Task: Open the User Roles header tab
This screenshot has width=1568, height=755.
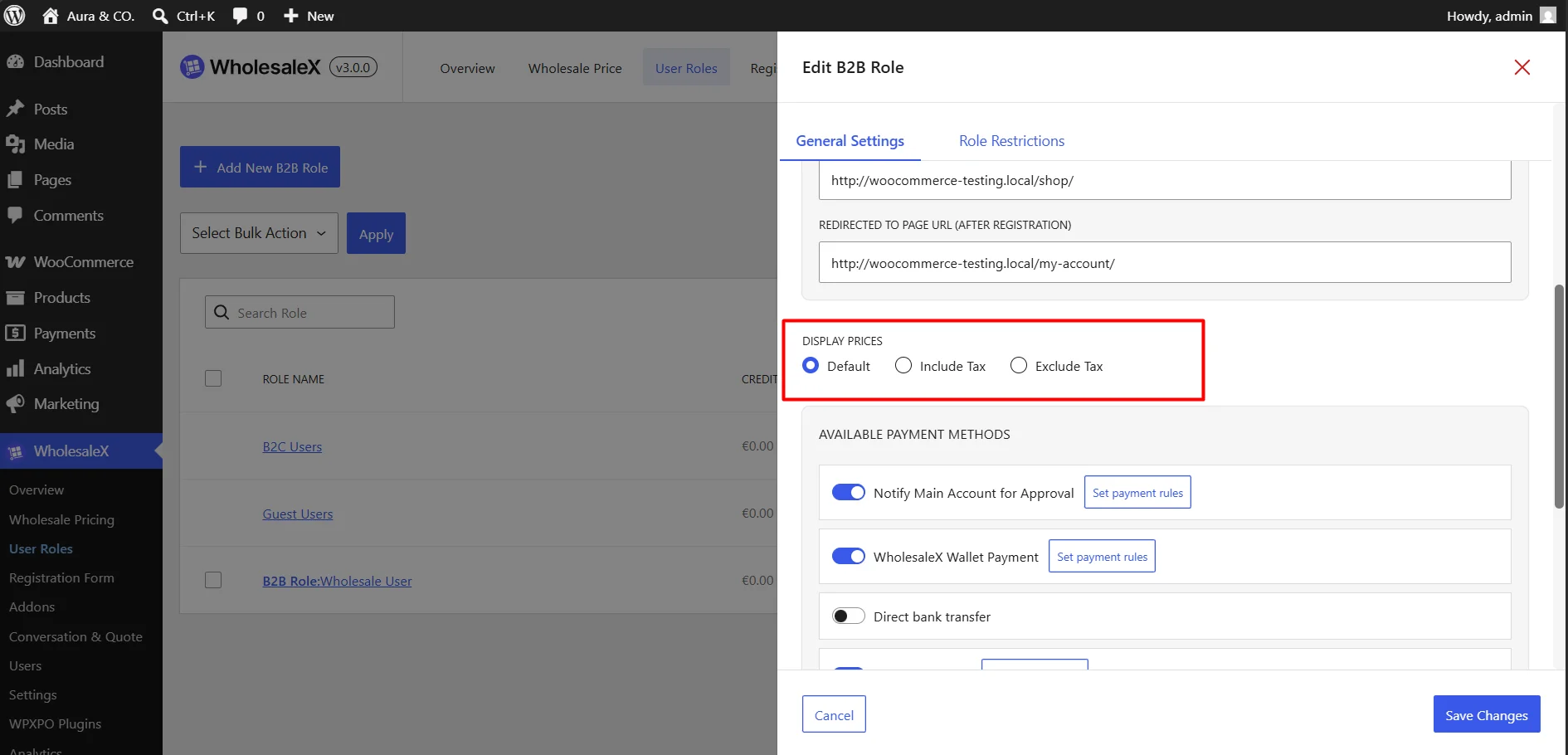Action: click(686, 68)
